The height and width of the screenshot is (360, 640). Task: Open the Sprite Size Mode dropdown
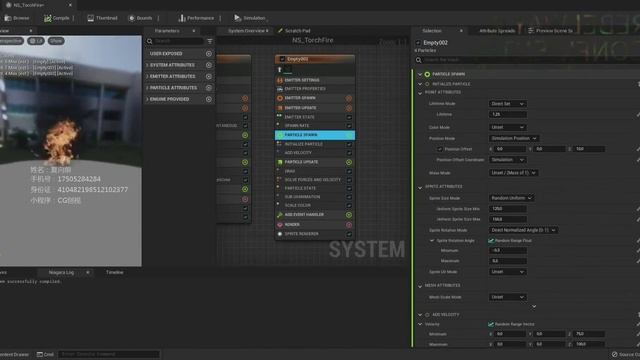click(511, 198)
